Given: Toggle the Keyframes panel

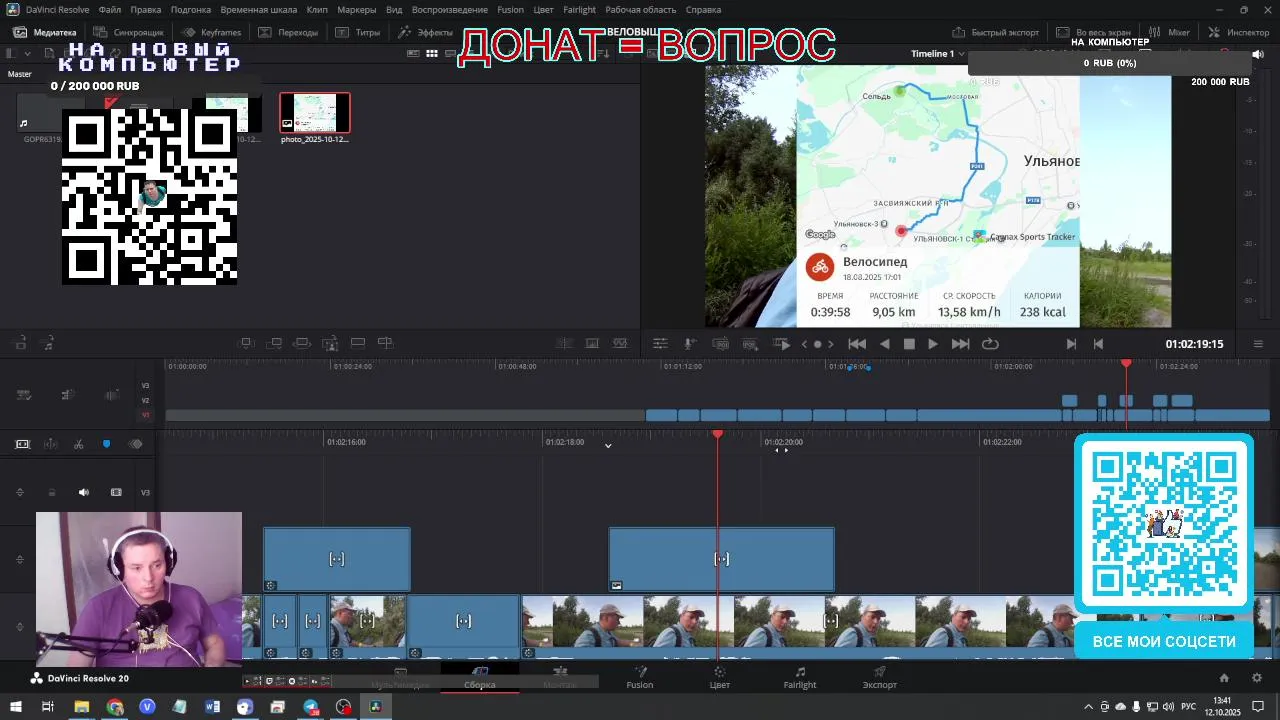Looking at the screenshot, I should point(210,32).
